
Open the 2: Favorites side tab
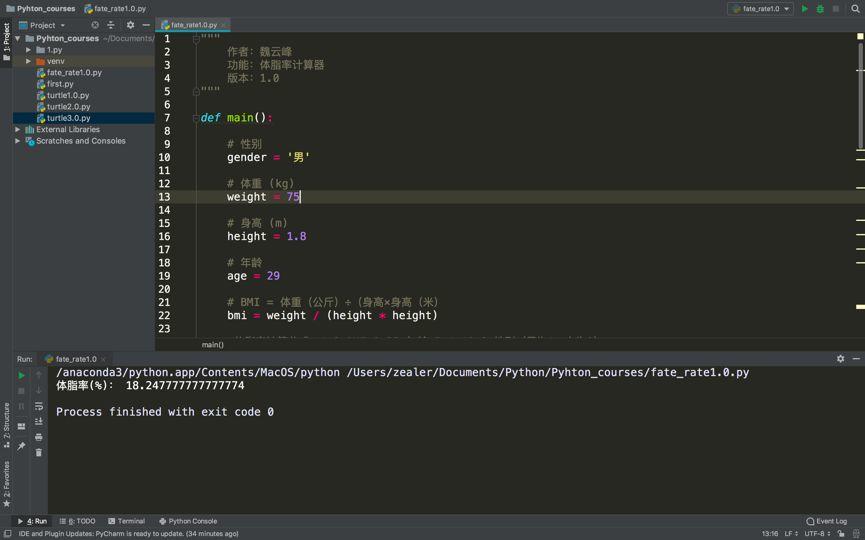pos(6,484)
